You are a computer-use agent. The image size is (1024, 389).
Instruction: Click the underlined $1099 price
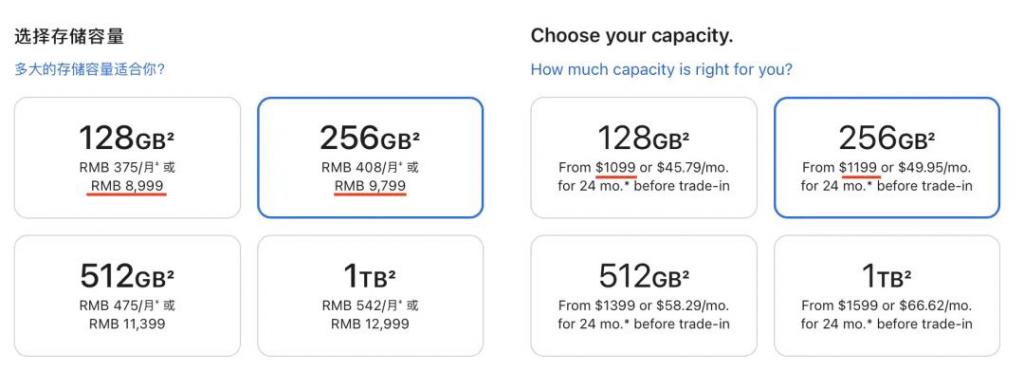pos(615,168)
